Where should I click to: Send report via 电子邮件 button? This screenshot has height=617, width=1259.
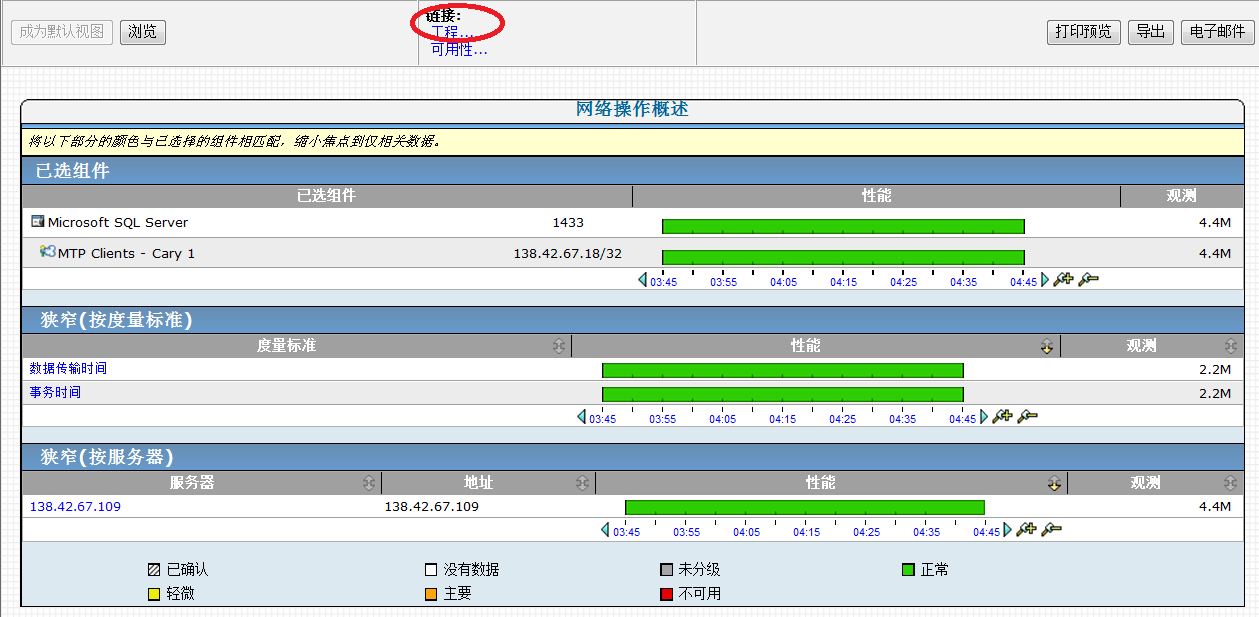[1217, 32]
